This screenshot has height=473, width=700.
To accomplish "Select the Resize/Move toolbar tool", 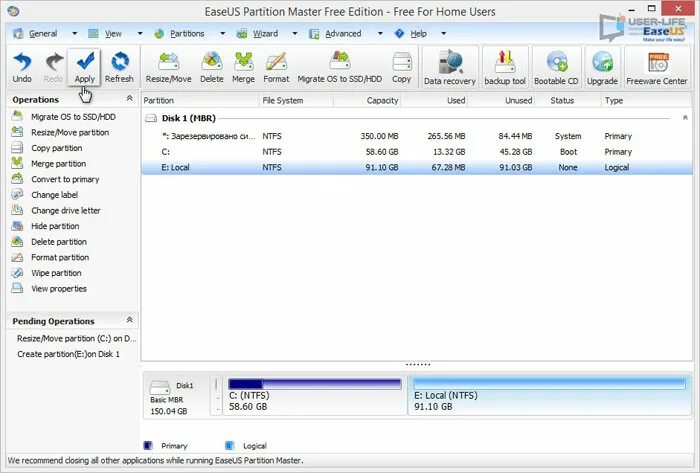I will pos(168,67).
